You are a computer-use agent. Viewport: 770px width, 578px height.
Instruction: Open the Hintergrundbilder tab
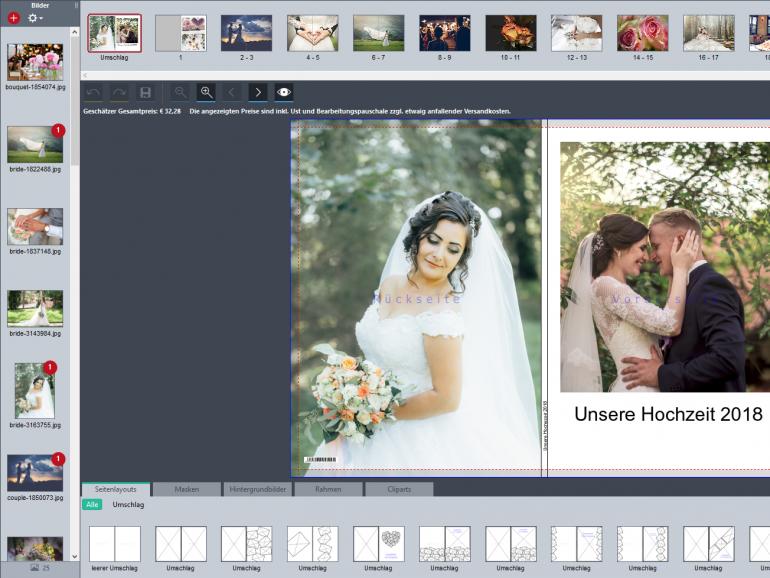[258, 490]
